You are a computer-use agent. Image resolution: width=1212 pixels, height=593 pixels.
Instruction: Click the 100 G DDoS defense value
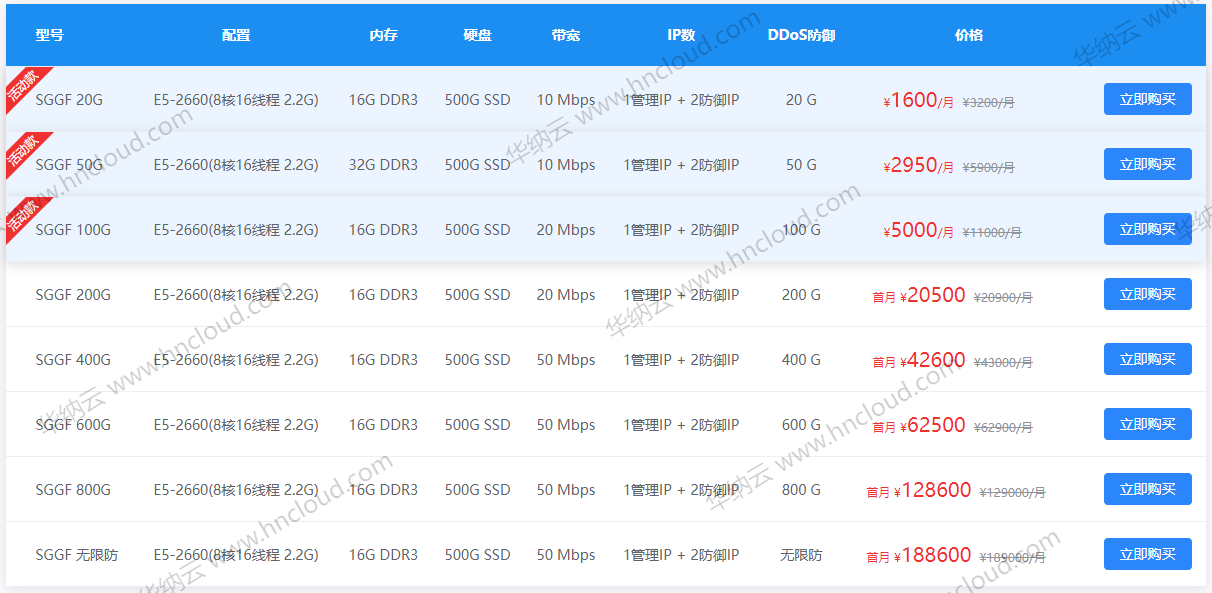tap(801, 230)
